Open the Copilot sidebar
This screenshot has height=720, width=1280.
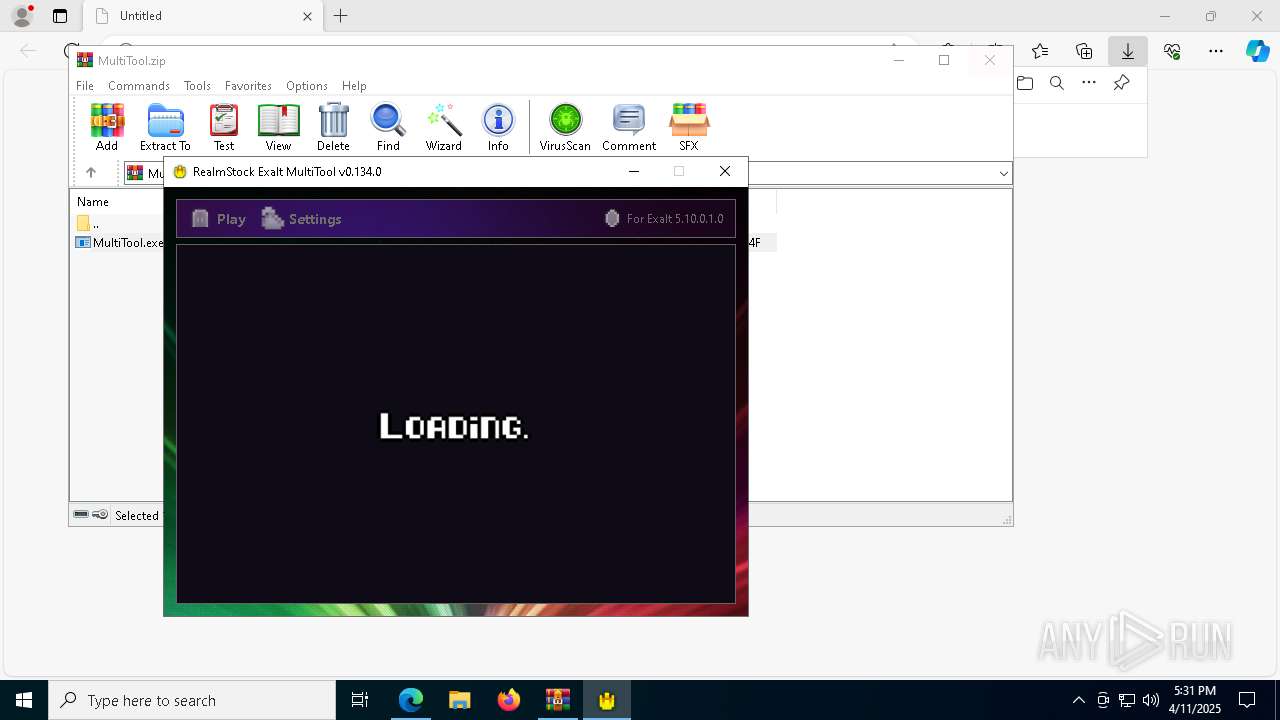(x=1257, y=51)
